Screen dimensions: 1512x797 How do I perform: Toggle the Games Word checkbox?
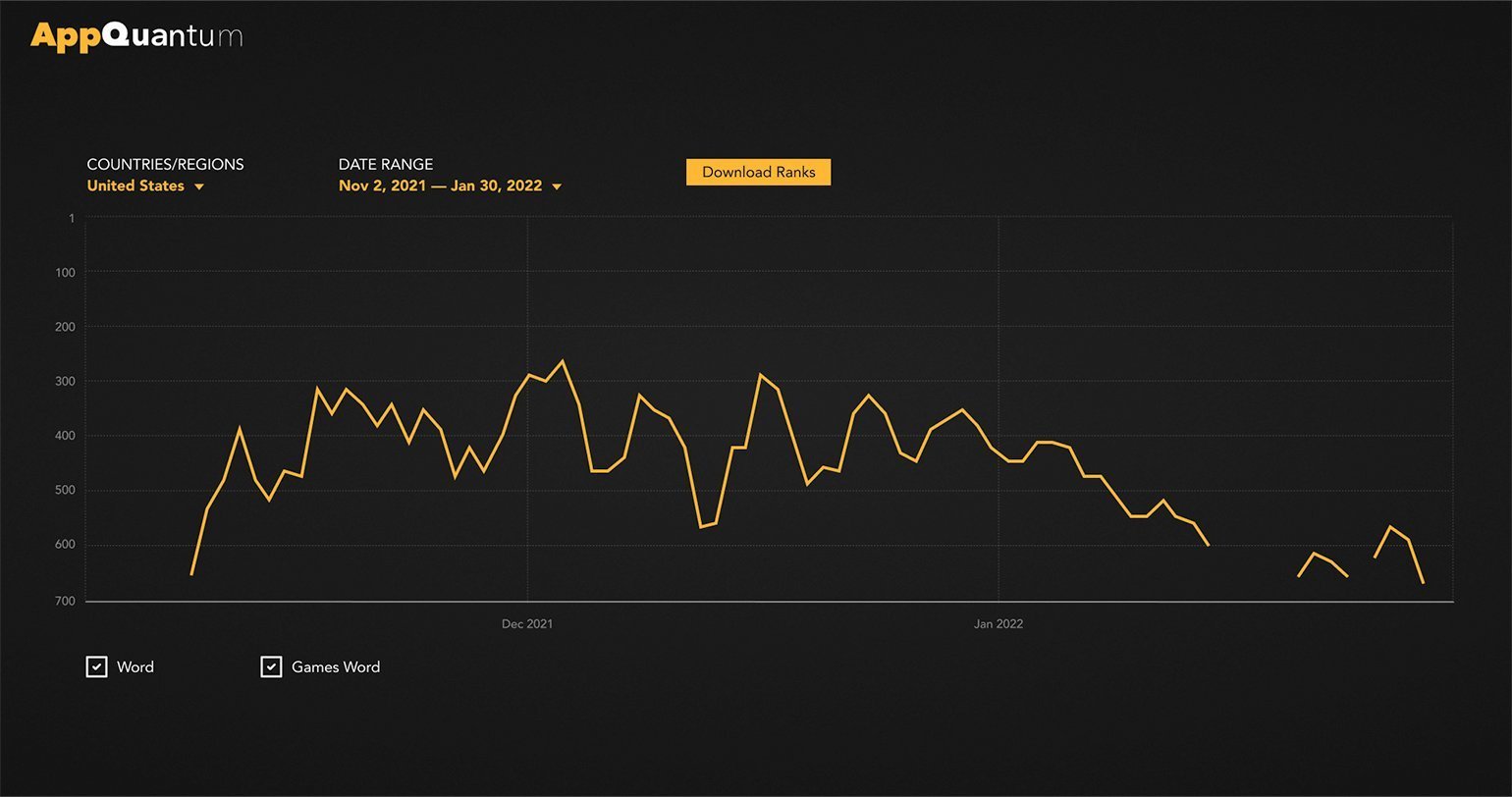(x=271, y=667)
